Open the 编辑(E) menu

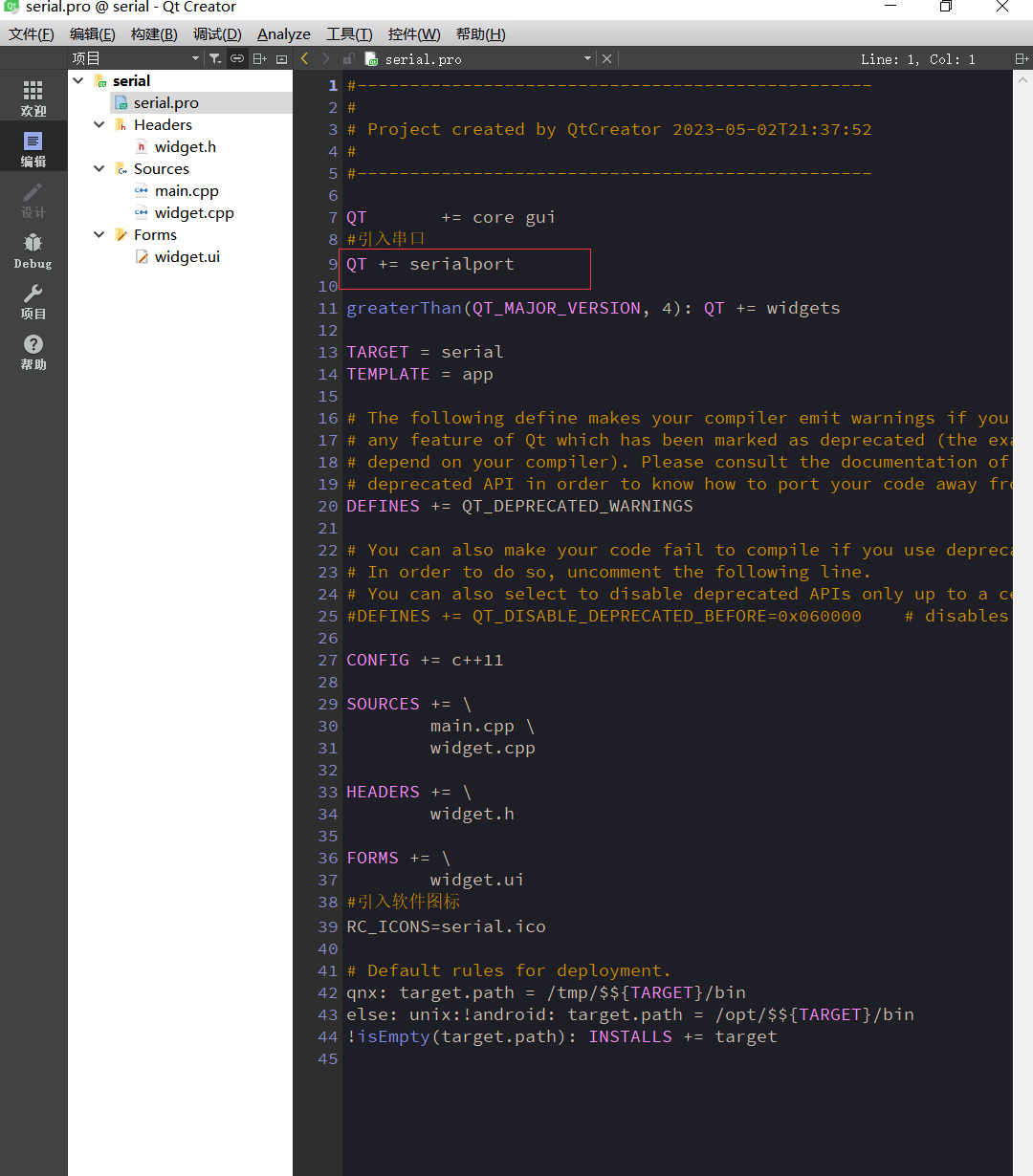coord(93,34)
